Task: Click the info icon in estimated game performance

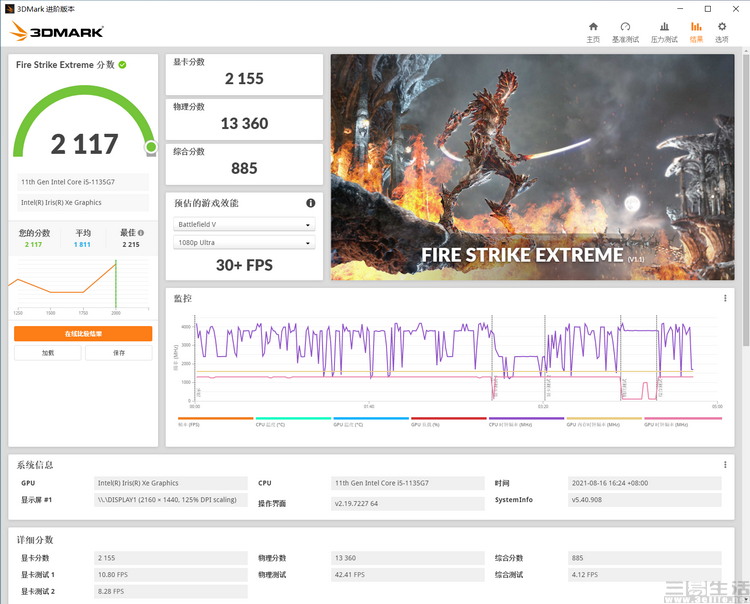Action: tap(311, 203)
